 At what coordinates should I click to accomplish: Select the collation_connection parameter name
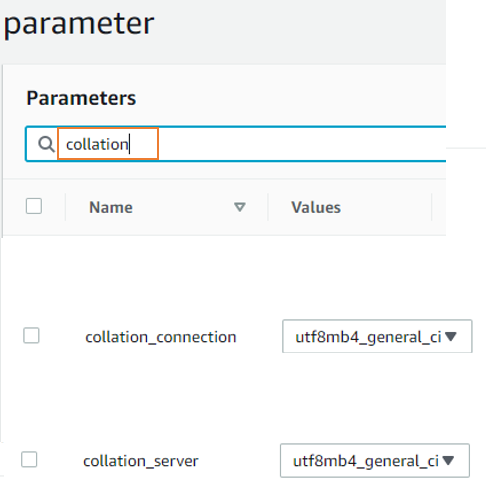pos(161,337)
